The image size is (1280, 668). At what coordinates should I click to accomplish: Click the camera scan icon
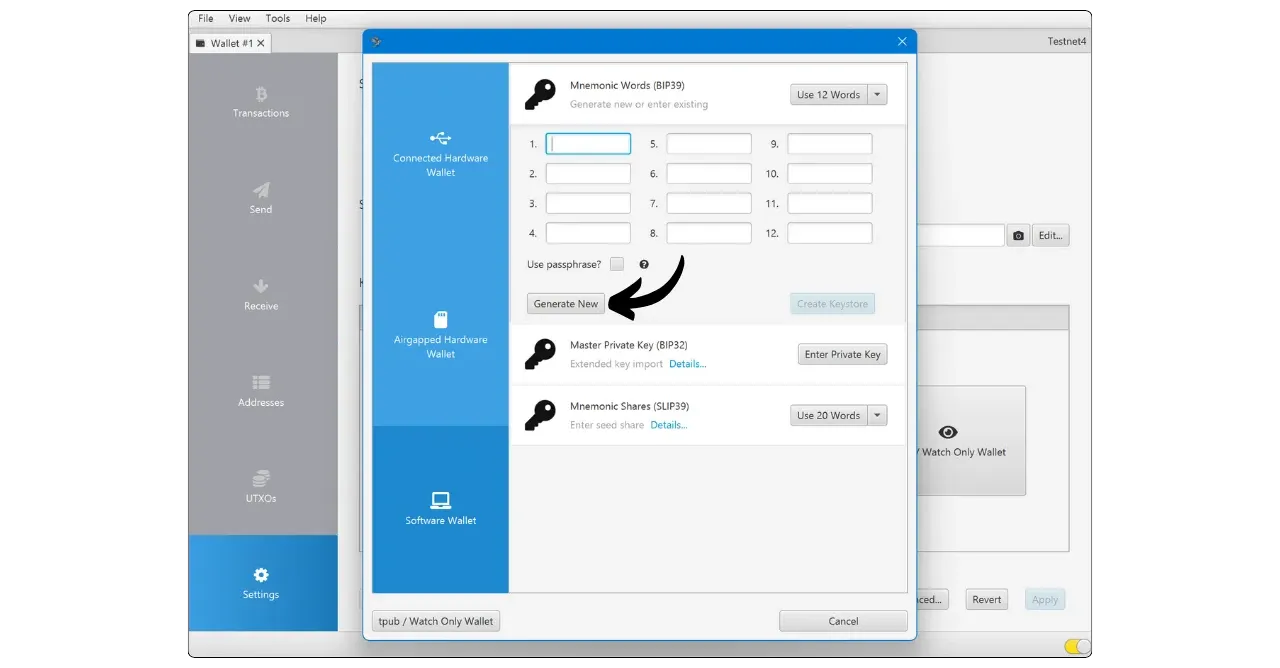coord(1018,236)
